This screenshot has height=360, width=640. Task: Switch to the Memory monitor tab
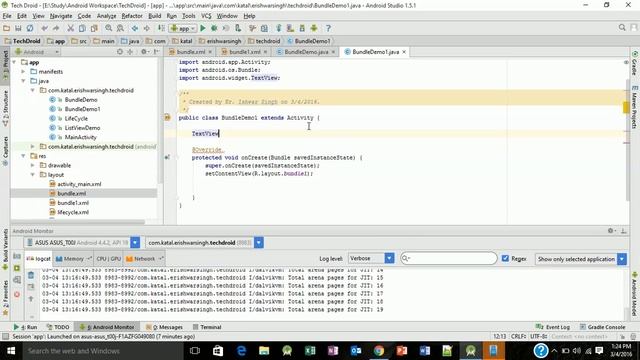tap(73, 259)
